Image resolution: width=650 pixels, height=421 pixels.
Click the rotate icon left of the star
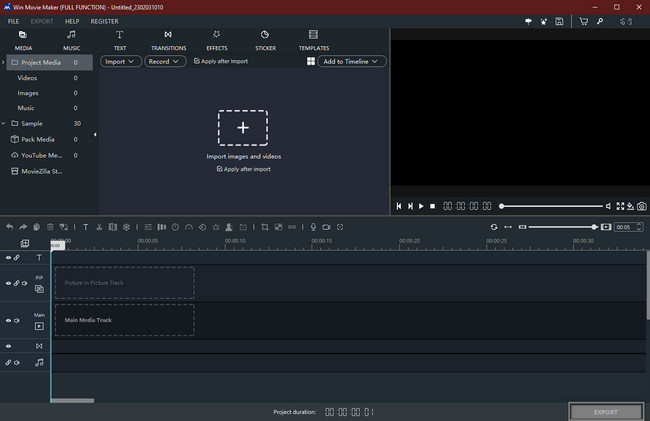coord(202,227)
